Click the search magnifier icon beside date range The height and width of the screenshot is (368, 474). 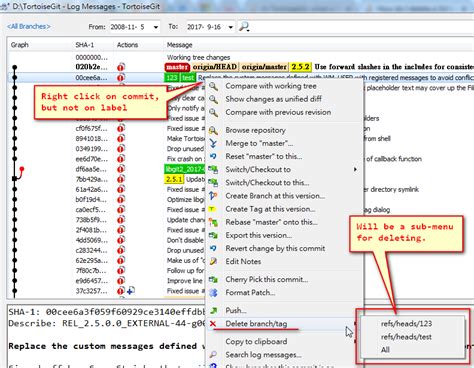coord(244,26)
